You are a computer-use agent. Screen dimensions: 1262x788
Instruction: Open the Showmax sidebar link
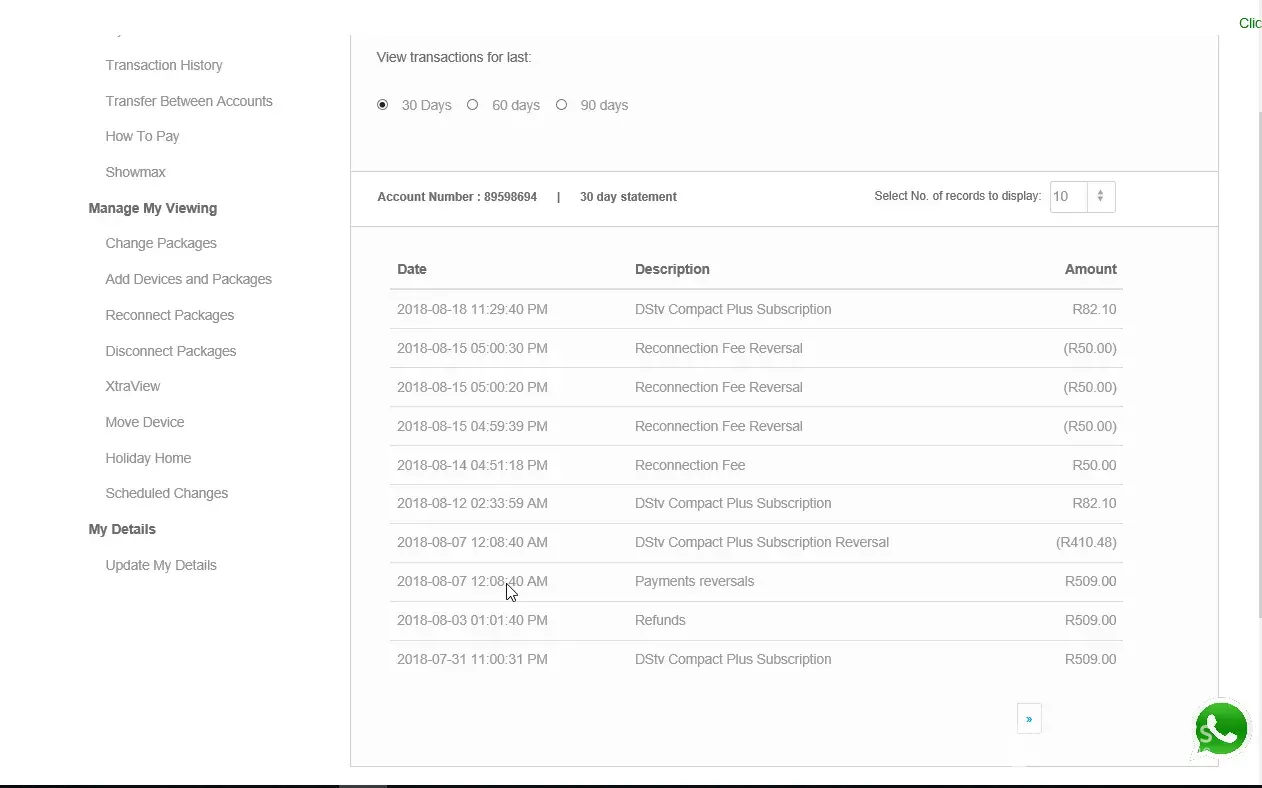click(135, 172)
